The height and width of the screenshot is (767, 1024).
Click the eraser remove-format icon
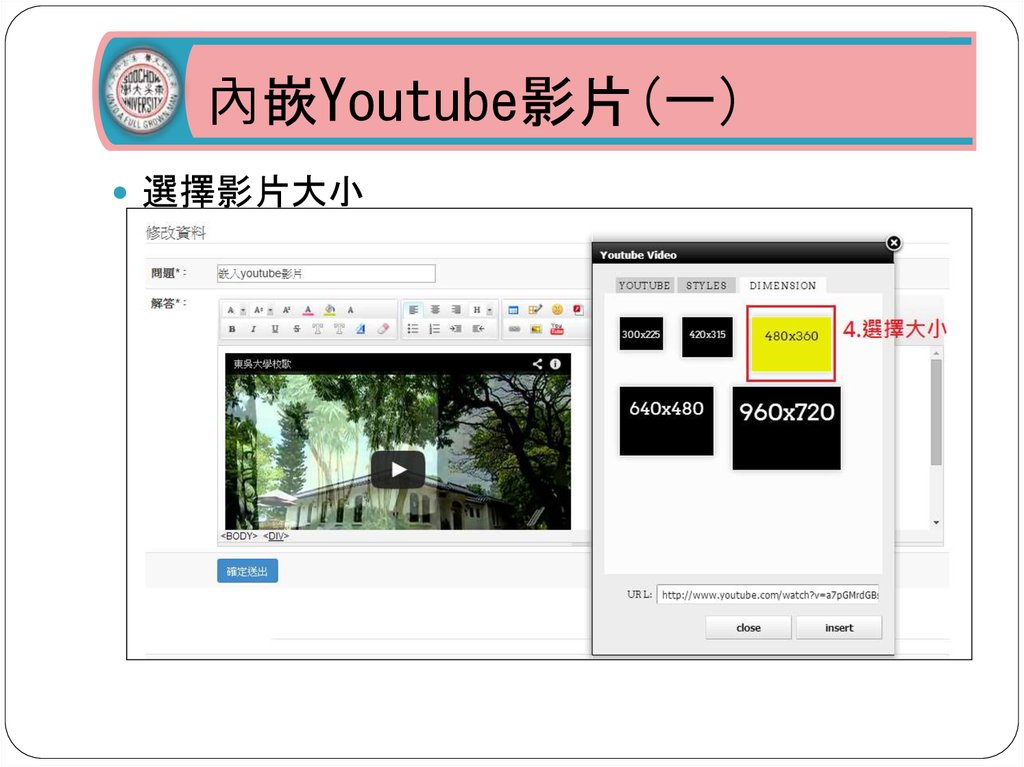pos(383,329)
